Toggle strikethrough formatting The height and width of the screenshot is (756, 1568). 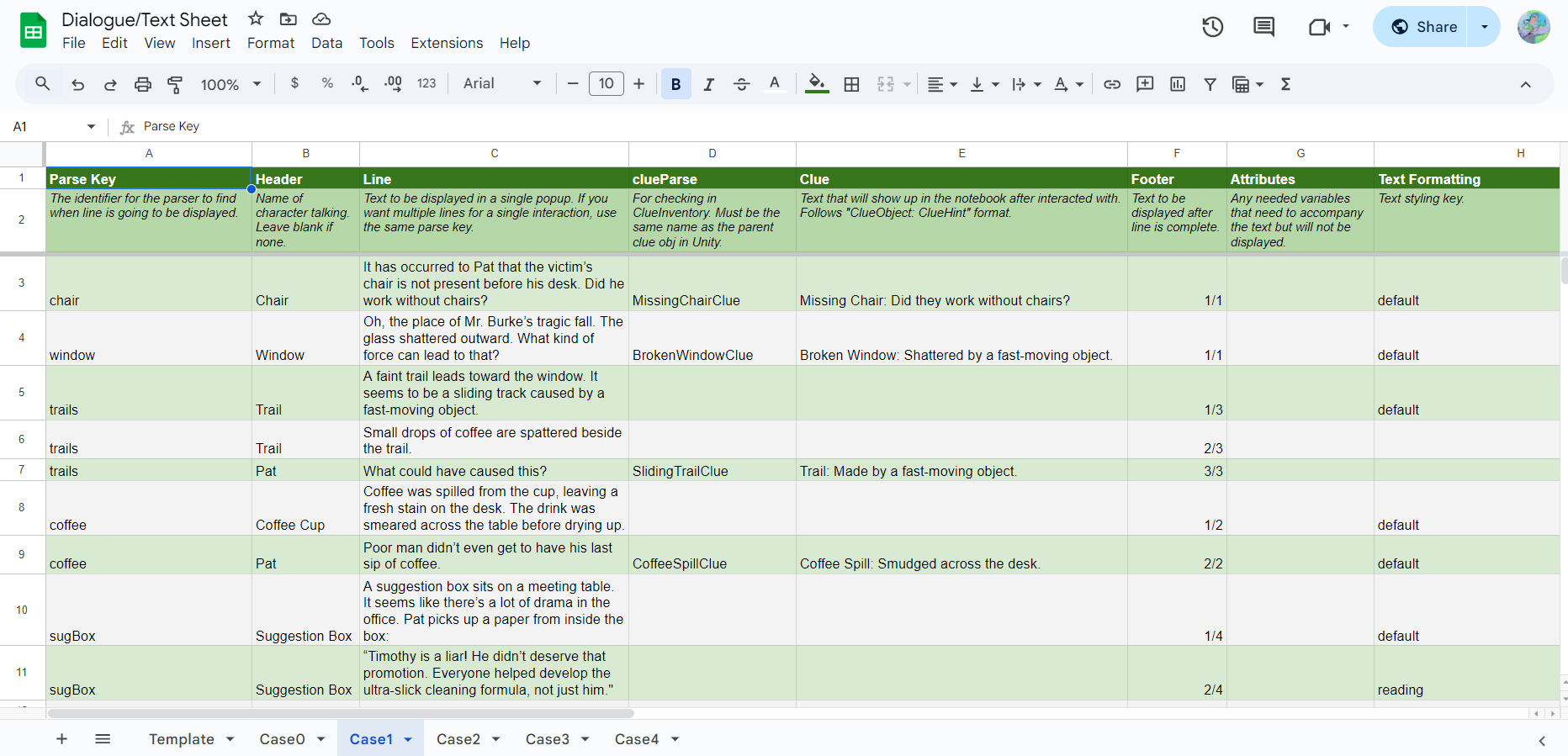click(x=741, y=84)
